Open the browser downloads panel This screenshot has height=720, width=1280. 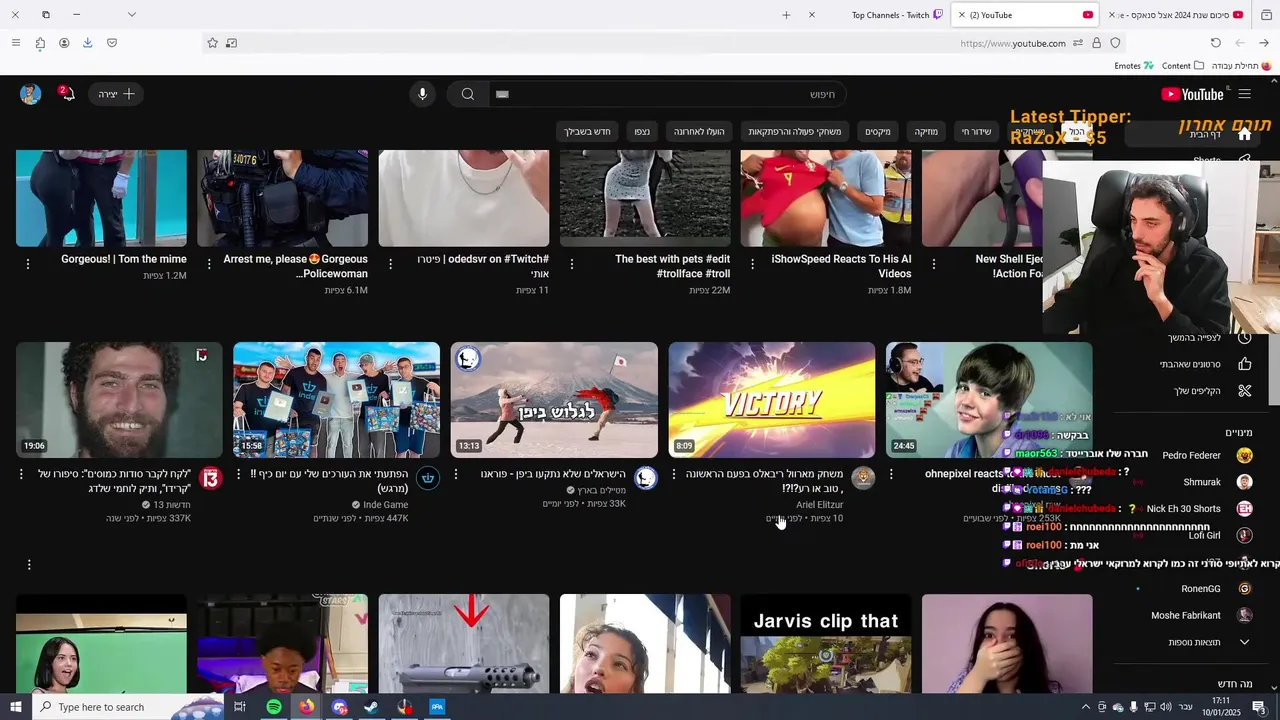tap(87, 43)
